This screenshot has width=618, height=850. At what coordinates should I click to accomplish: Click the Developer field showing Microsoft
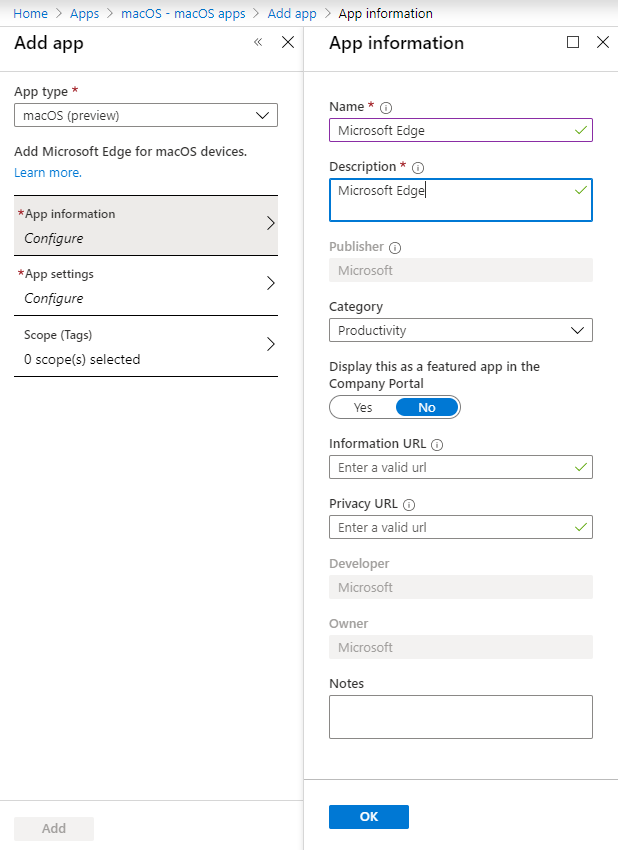(x=461, y=587)
